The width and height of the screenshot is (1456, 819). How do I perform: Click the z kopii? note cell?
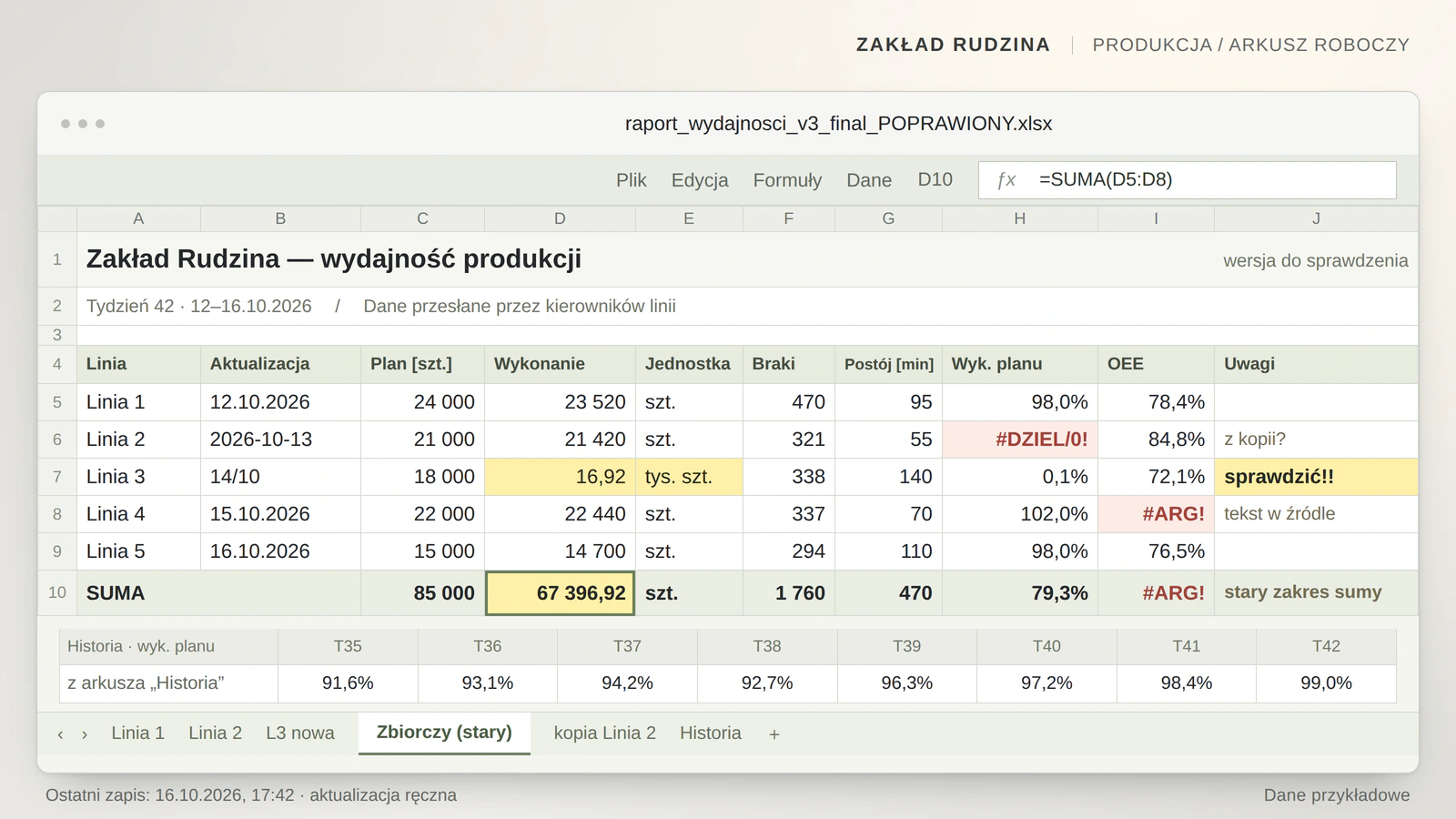click(1316, 440)
